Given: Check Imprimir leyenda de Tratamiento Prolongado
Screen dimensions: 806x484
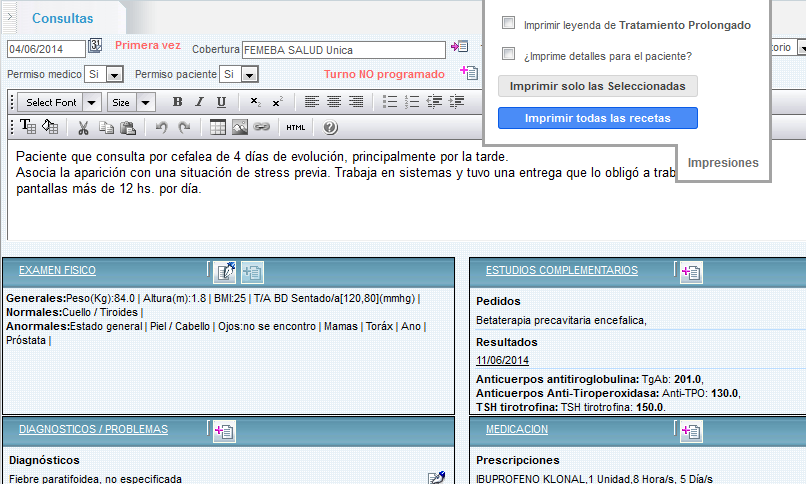Looking at the screenshot, I should pos(508,24).
